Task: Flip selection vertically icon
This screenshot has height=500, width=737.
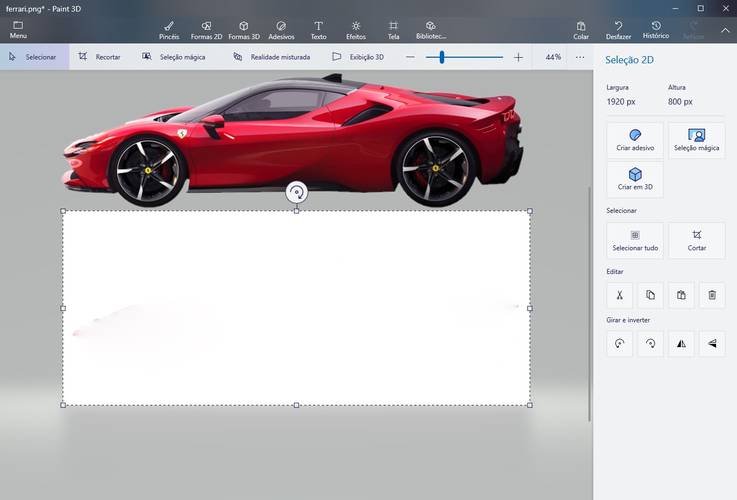Action: [x=712, y=344]
